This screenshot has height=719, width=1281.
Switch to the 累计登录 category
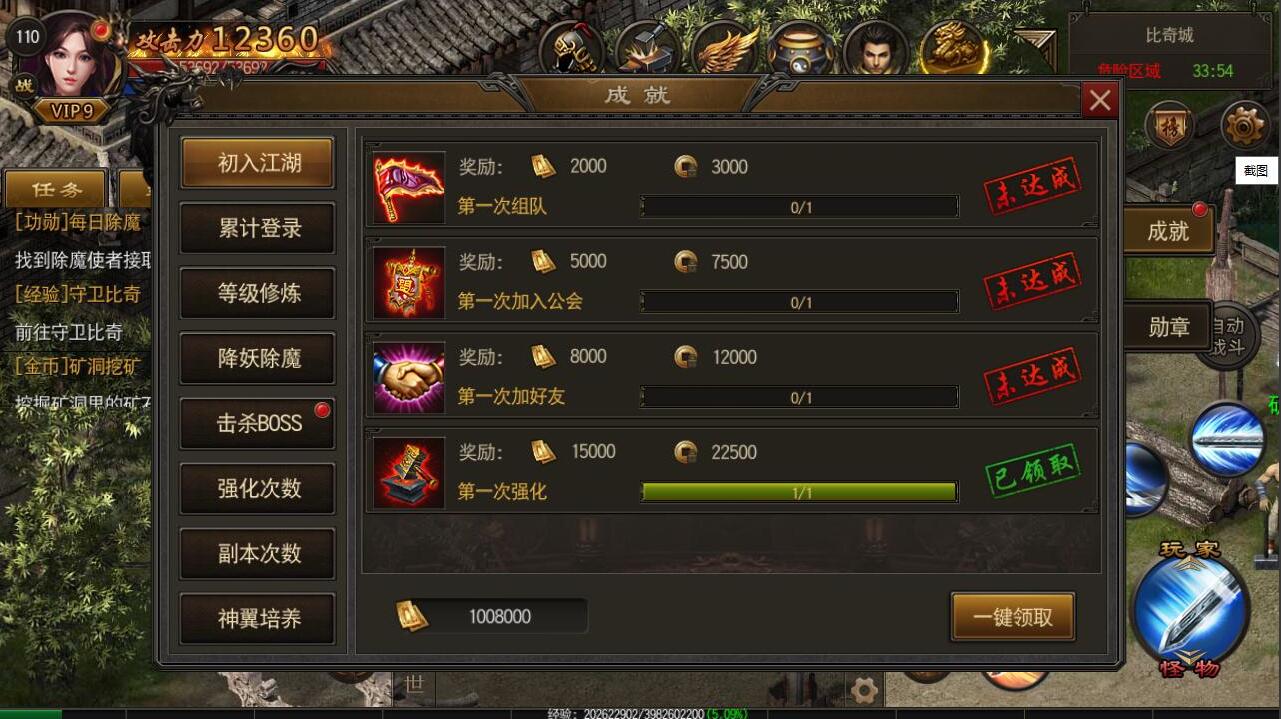[259, 228]
